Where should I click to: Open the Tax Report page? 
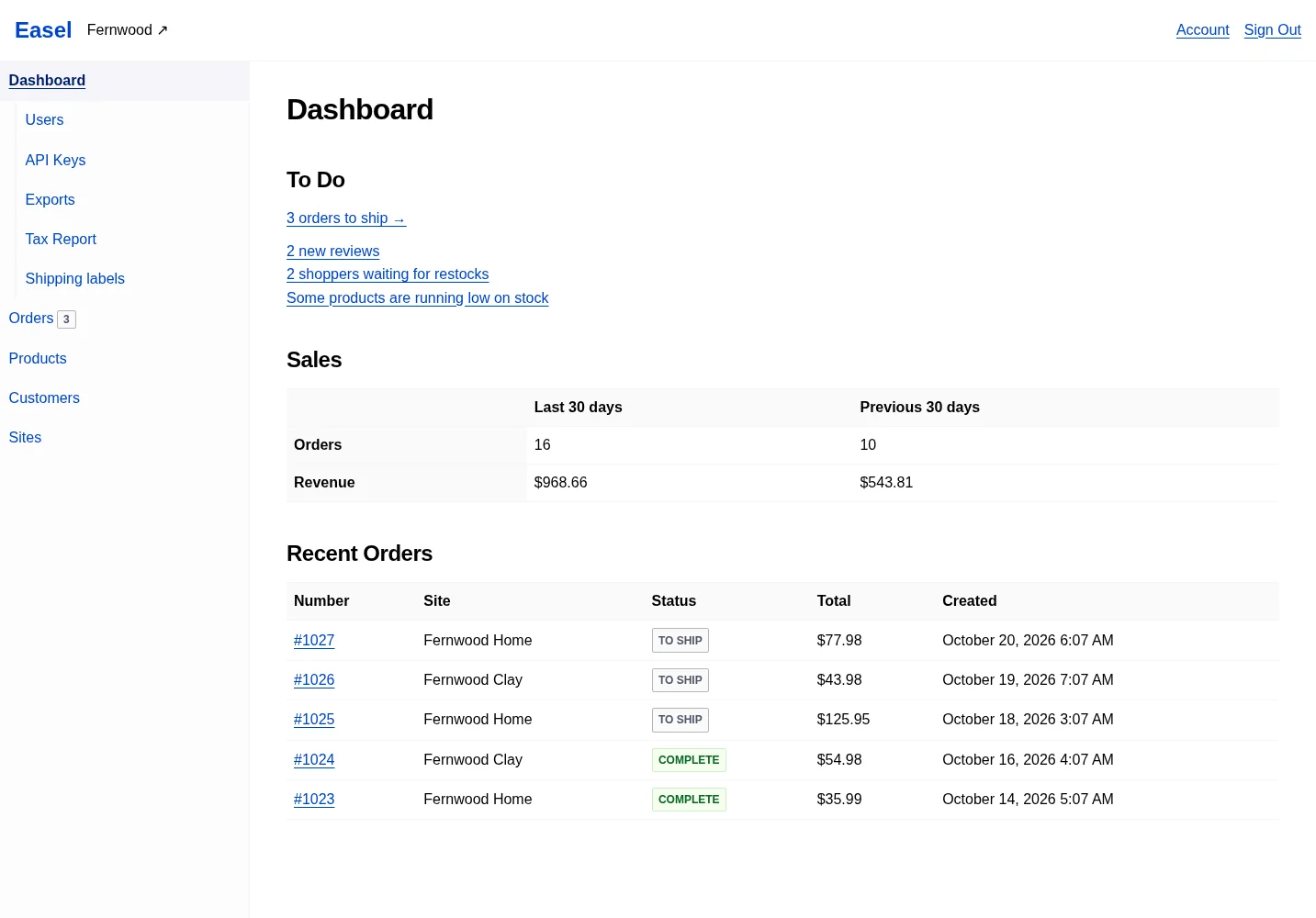61,240
